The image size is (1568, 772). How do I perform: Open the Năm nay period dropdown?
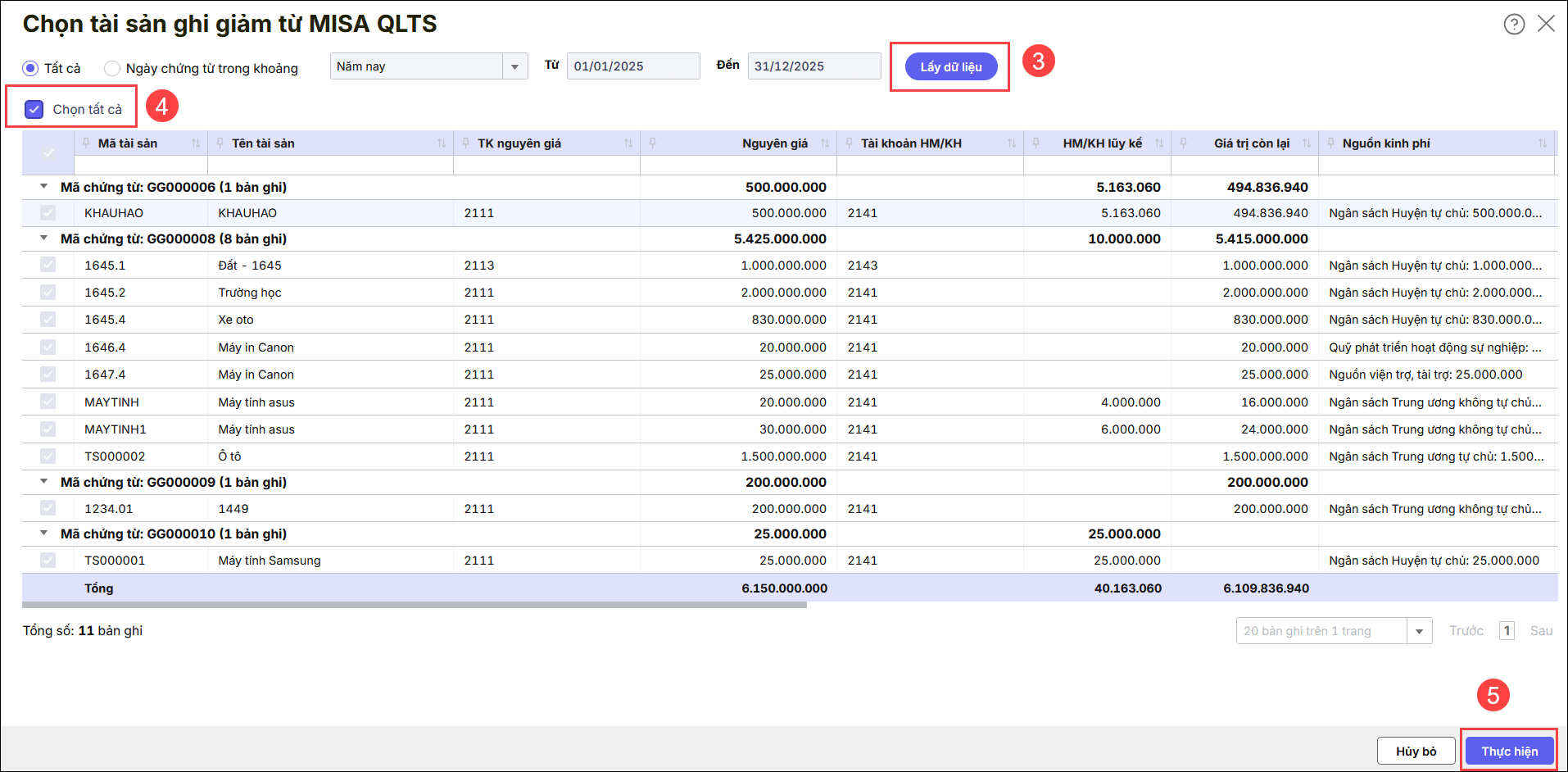pos(514,66)
